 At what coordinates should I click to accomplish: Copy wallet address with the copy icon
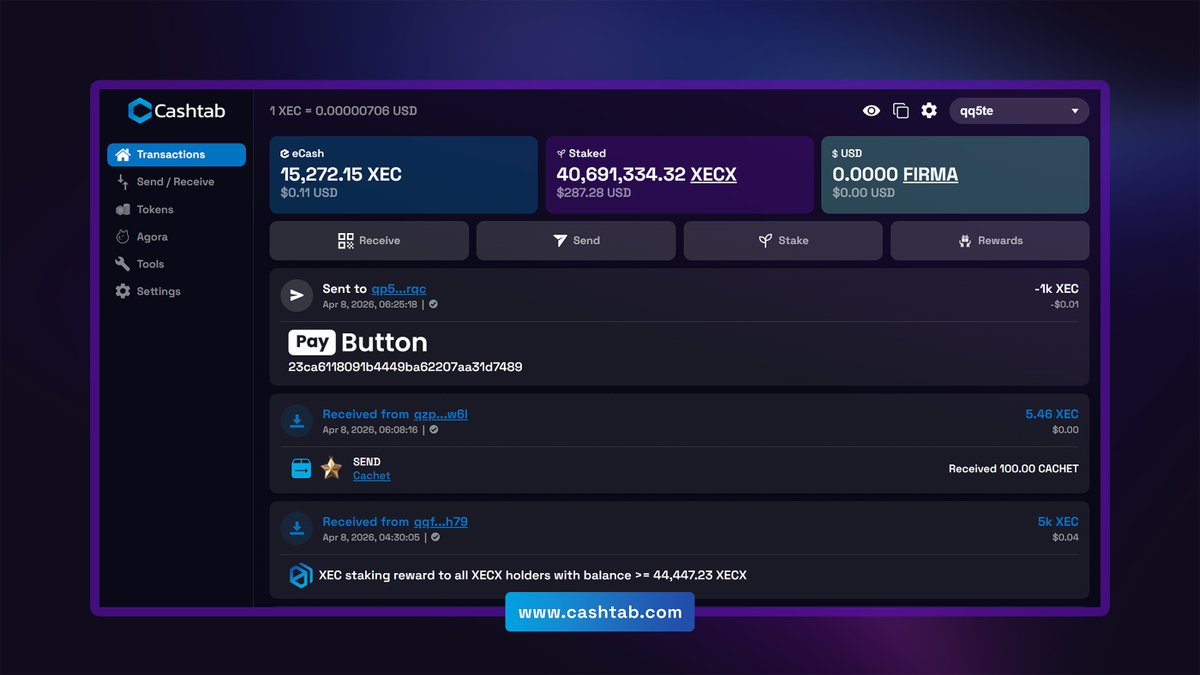(900, 111)
